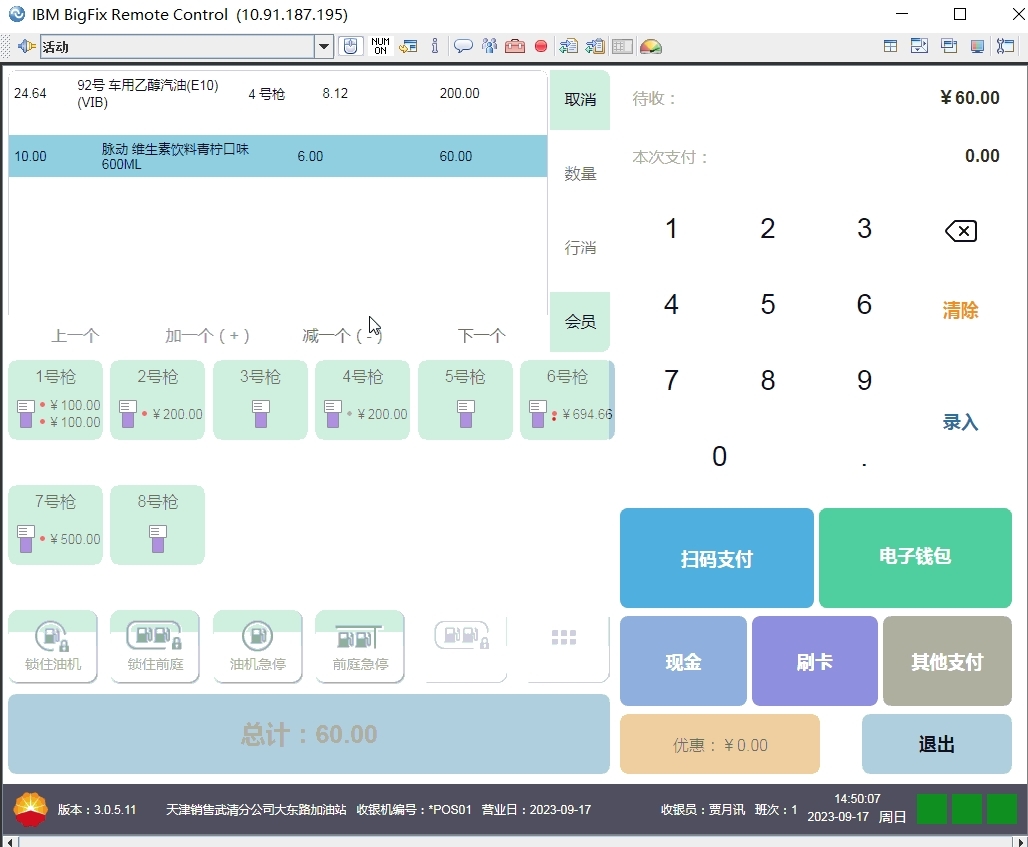Toggle the NUM ON num lock indicator
The height and width of the screenshot is (847, 1028).
pyautogui.click(x=380, y=46)
